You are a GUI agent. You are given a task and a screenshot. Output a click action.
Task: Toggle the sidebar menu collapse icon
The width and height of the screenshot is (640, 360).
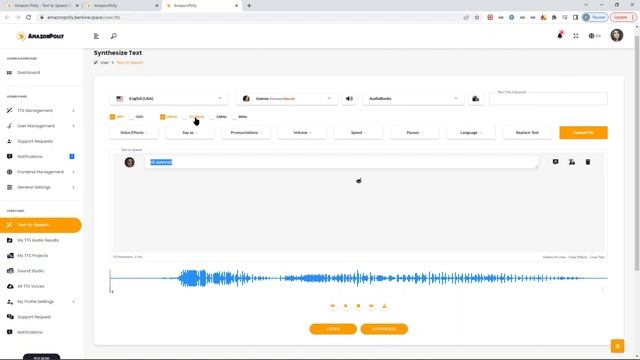coord(96,36)
